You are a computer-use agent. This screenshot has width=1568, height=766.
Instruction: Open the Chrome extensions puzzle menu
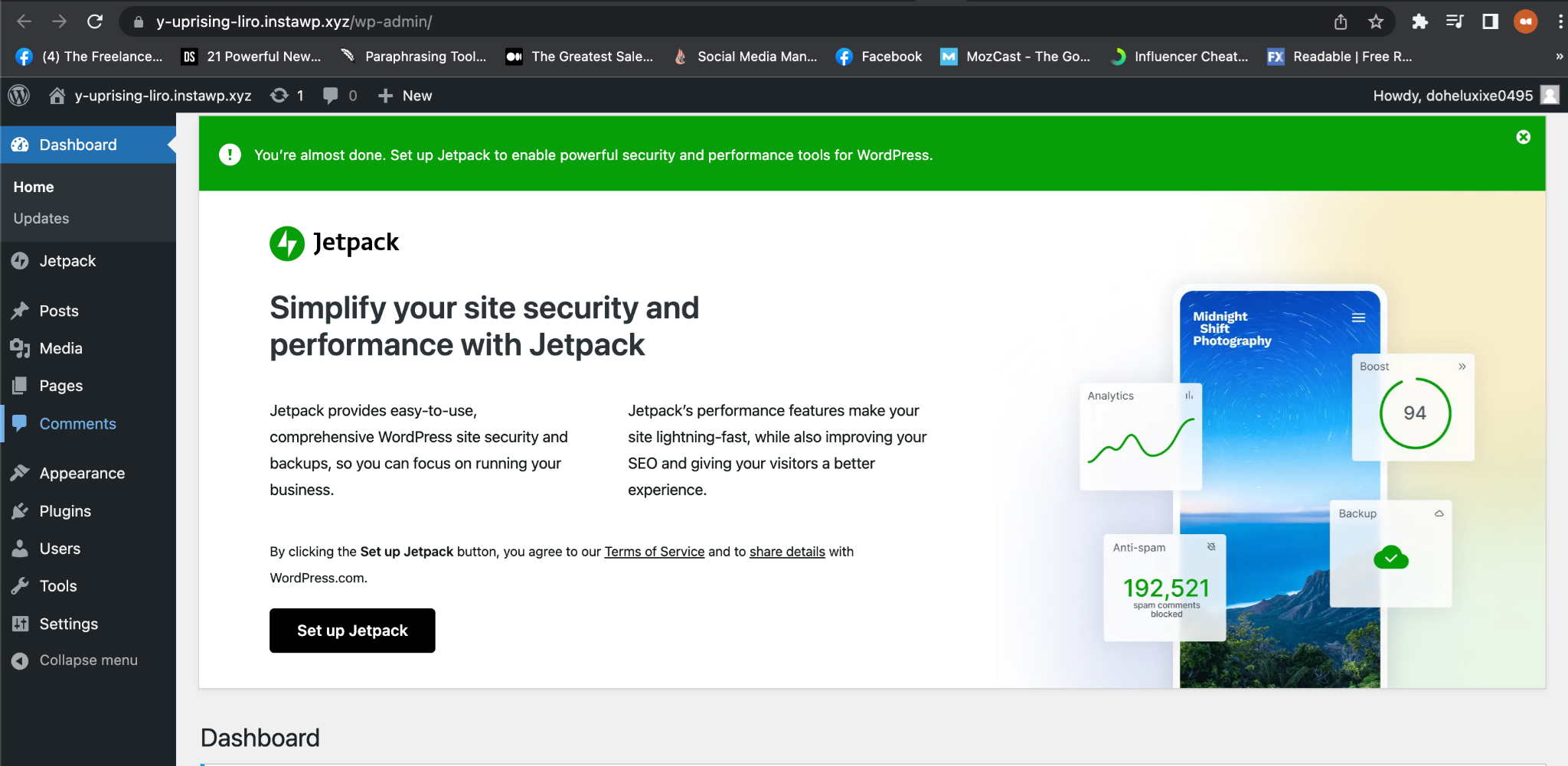pyautogui.click(x=1419, y=21)
